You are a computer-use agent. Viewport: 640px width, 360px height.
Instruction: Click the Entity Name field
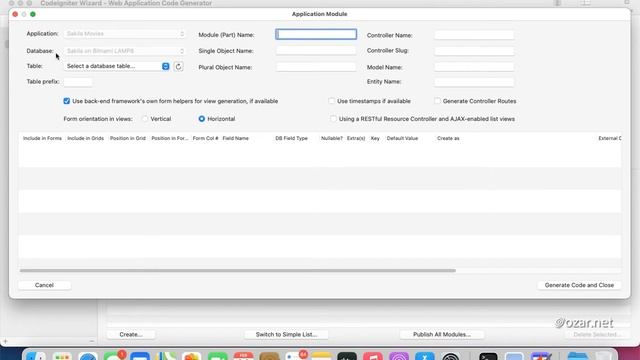pos(474,82)
